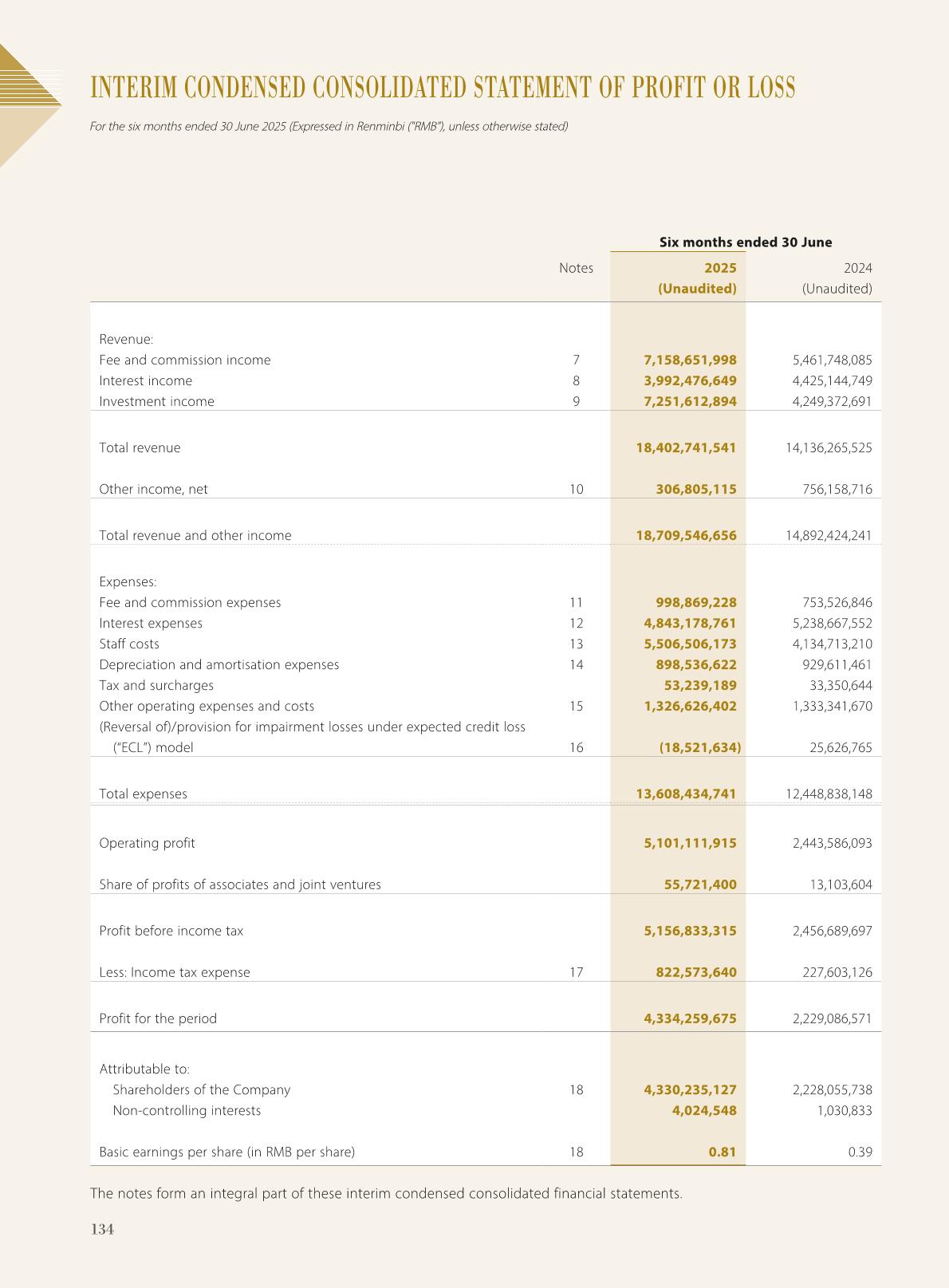
Task: Click the 2025 basic earnings per share 0.81
Action: [722, 1152]
